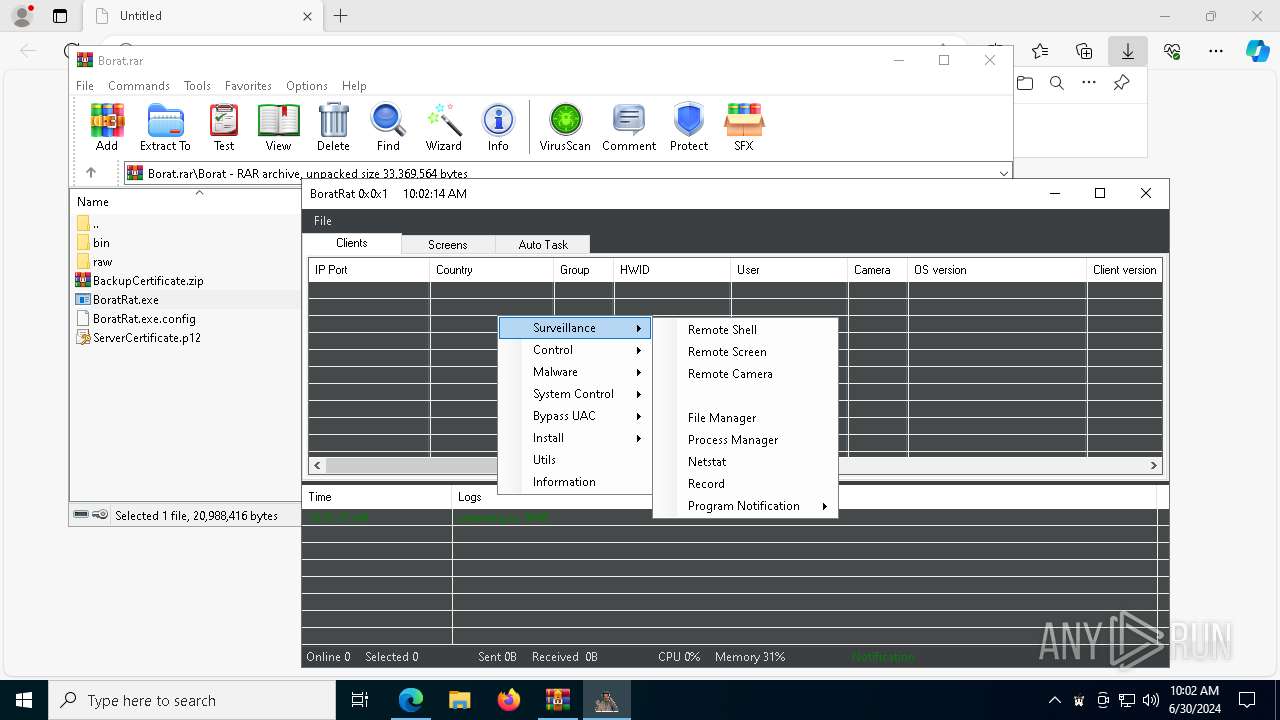Click the SFX toolbar icon

[x=744, y=127]
